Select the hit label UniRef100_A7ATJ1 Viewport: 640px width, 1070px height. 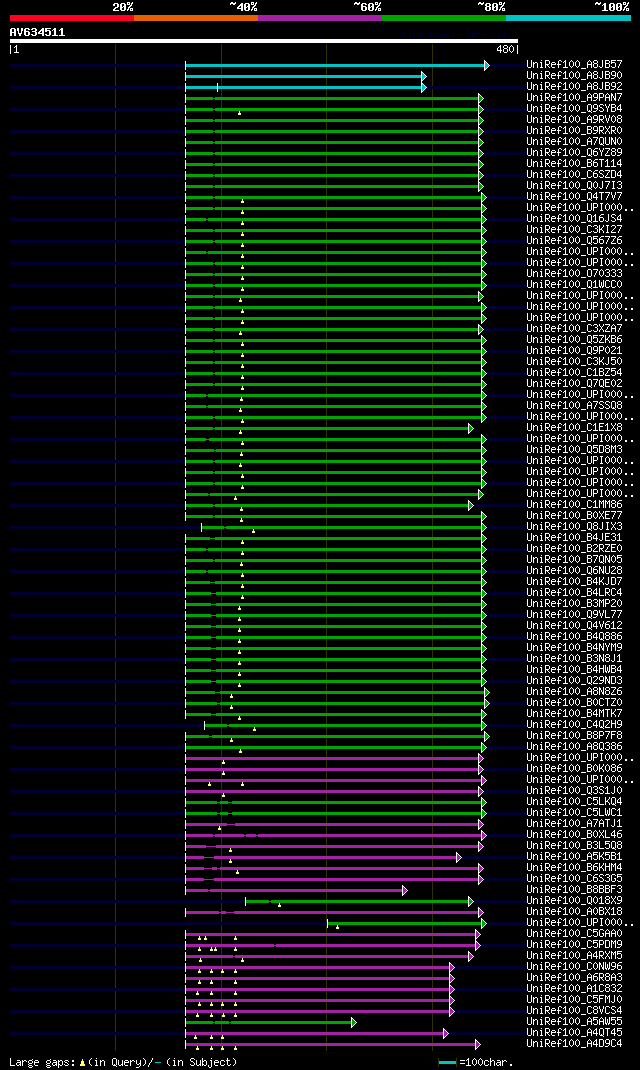pos(574,824)
